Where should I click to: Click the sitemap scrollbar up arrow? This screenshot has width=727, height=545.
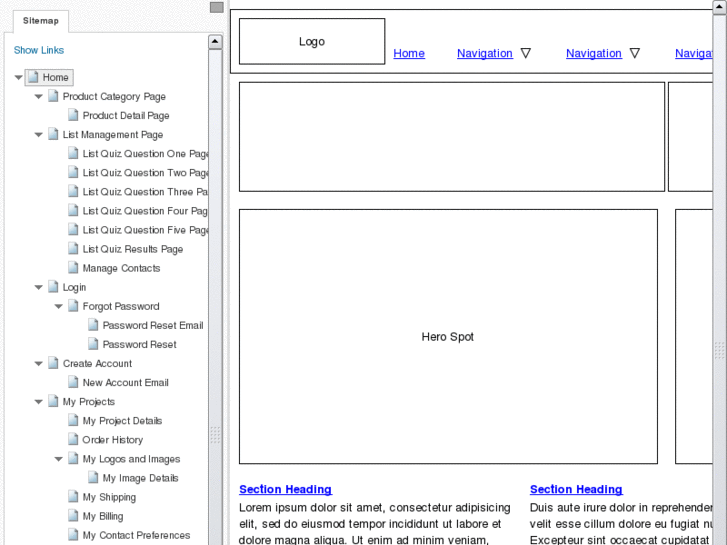click(215, 42)
